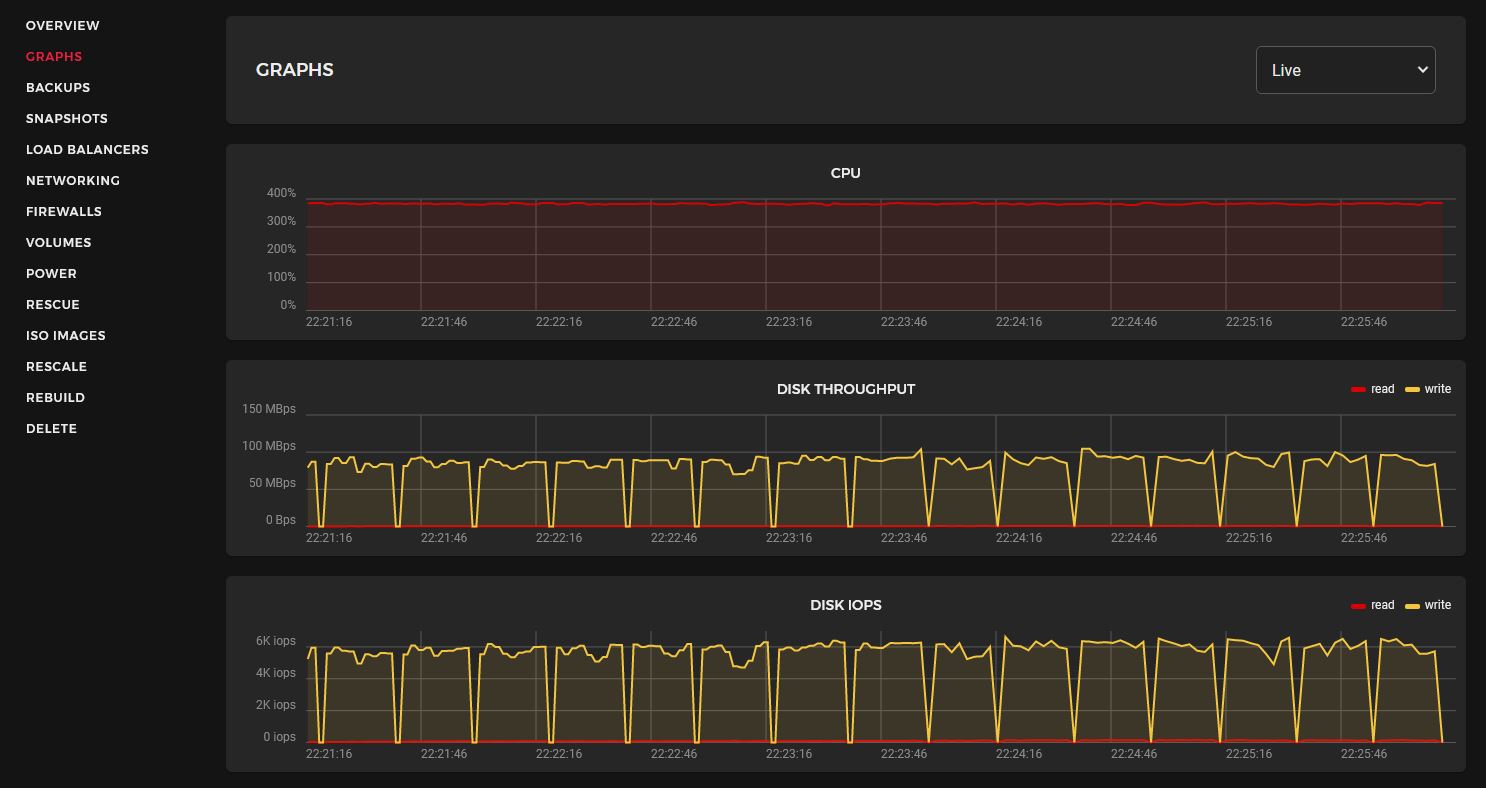Click the GRAPHS page heading

[295, 70]
